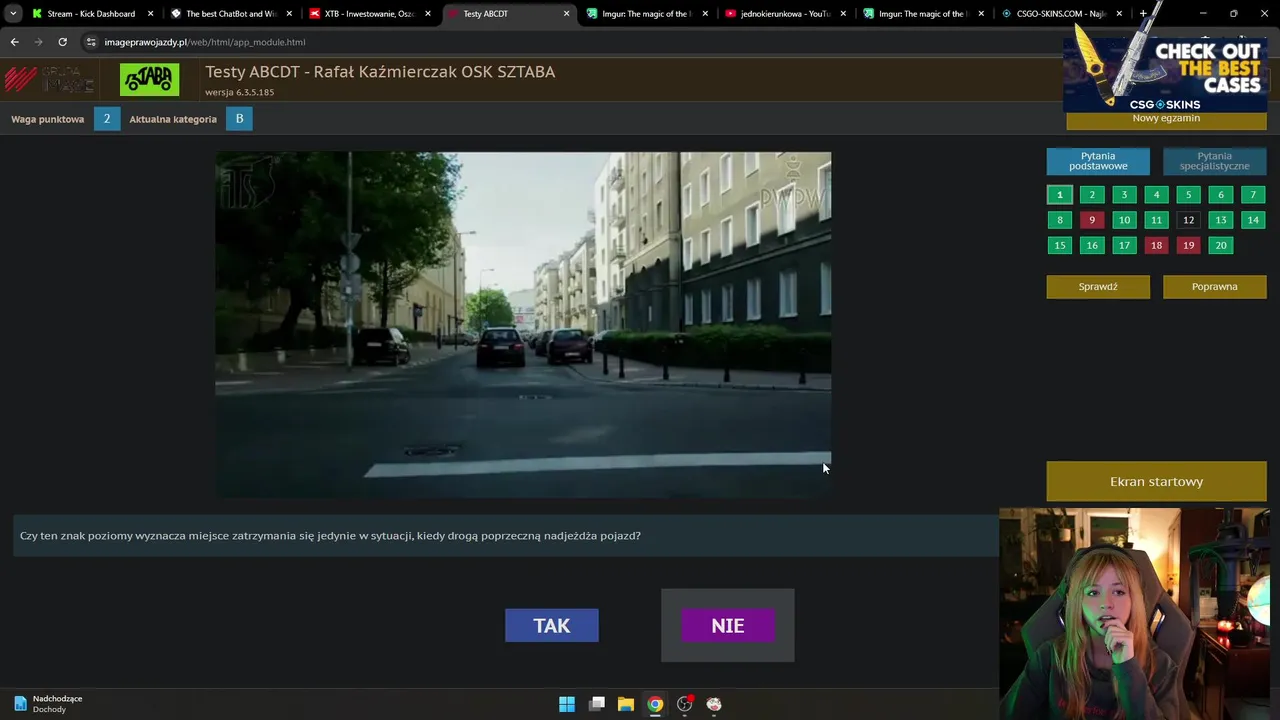Viewport: 1280px width, 720px height.
Task: Answer NIE to the question
Action: pos(728,625)
